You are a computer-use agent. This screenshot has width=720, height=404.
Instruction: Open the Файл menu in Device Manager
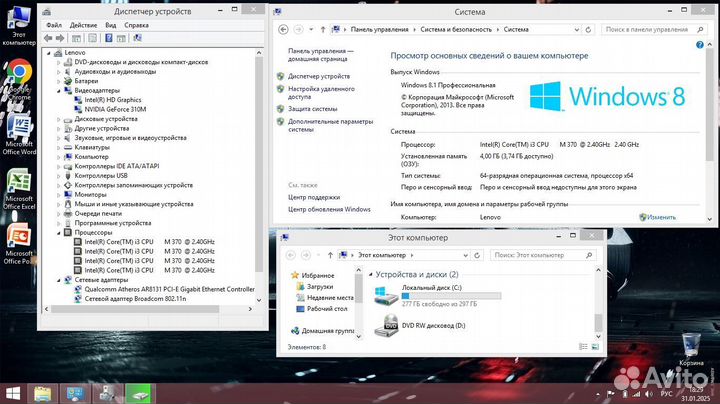click(54, 25)
